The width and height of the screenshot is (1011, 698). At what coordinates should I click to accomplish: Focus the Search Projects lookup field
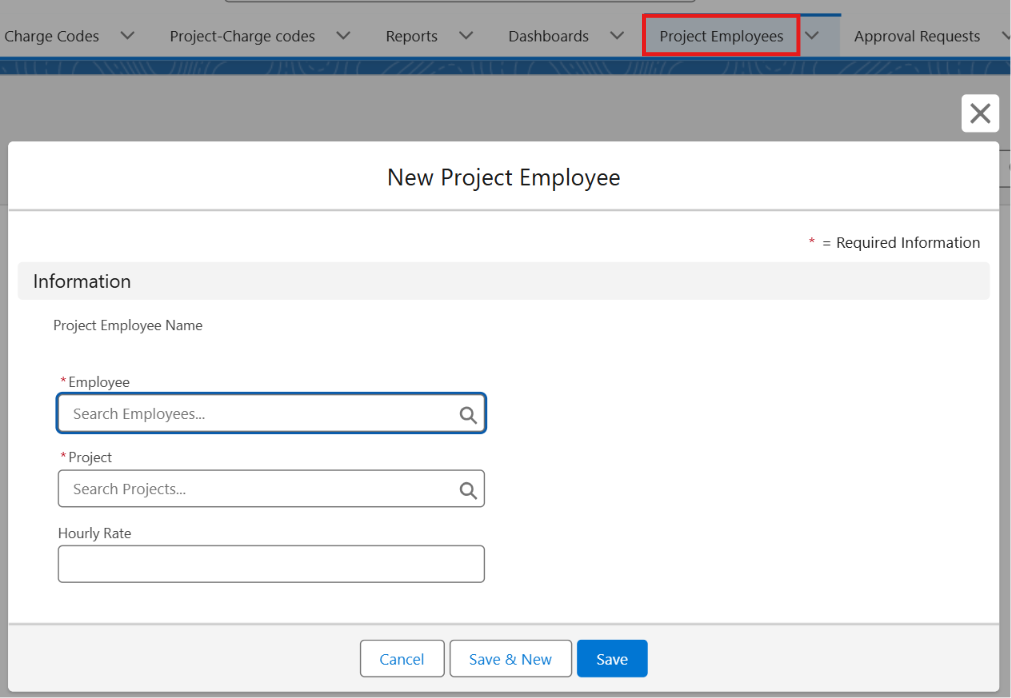(x=271, y=489)
